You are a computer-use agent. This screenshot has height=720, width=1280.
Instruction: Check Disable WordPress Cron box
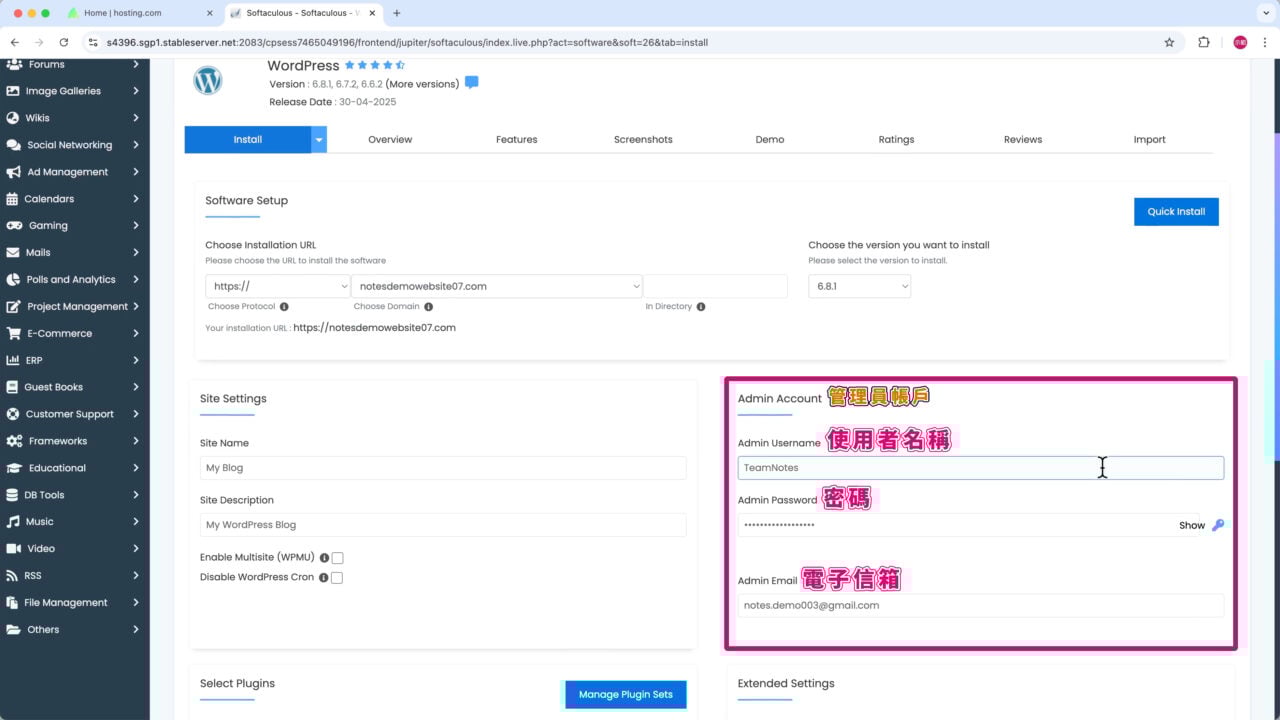coord(337,578)
